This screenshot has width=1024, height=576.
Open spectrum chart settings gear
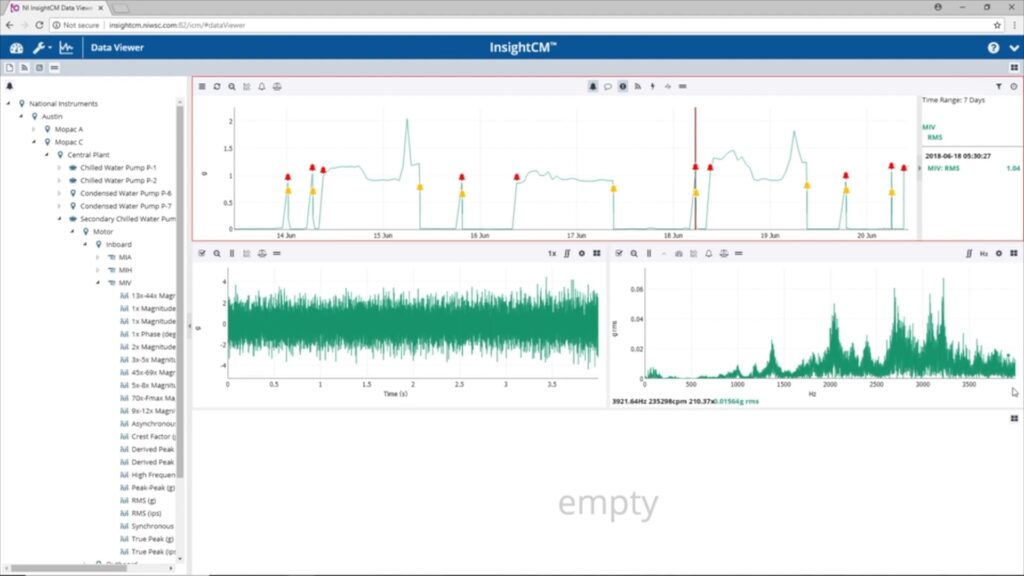pos(998,254)
